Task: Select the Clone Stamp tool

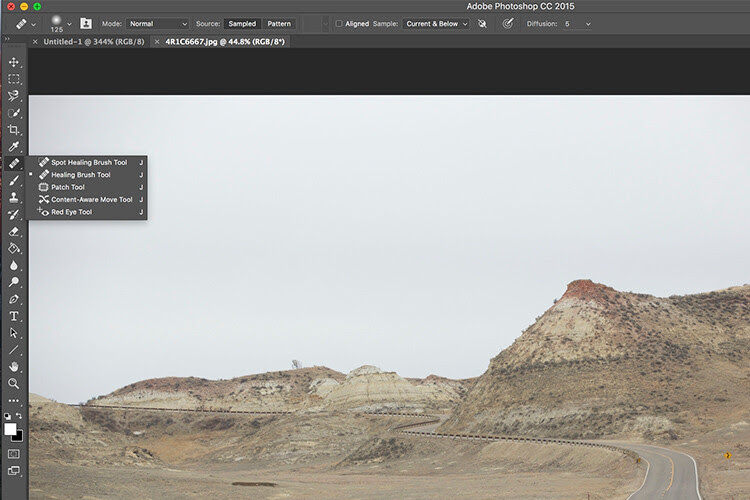Action: tap(13, 197)
